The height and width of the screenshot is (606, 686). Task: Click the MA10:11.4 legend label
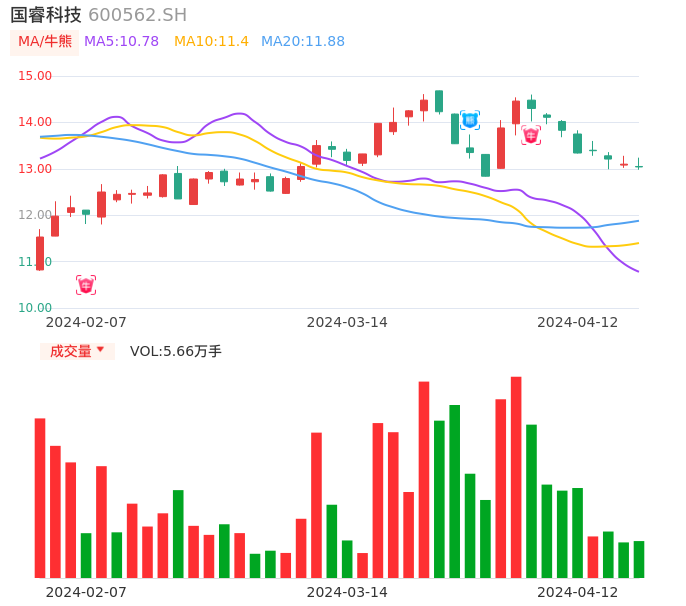click(211, 42)
